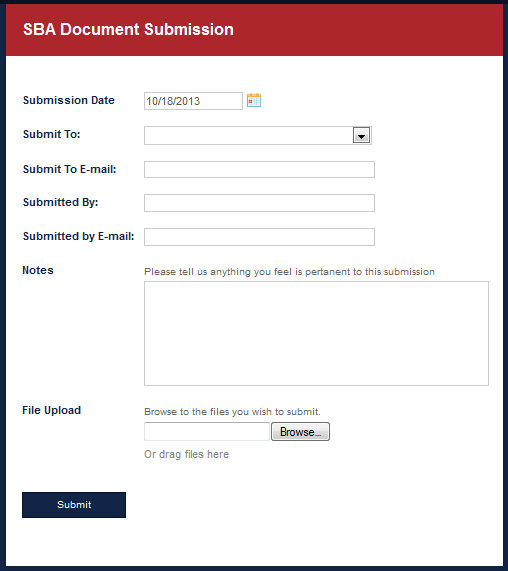
Task: Click inside the Submit To combo box
Action: point(258,135)
